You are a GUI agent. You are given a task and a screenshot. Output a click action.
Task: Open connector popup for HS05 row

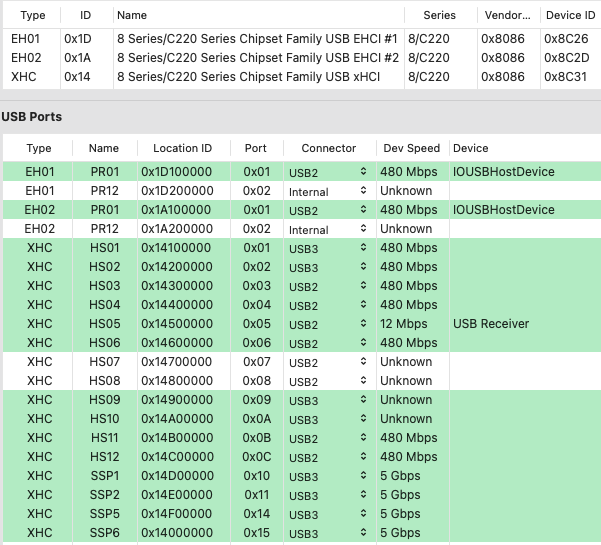click(x=329, y=324)
